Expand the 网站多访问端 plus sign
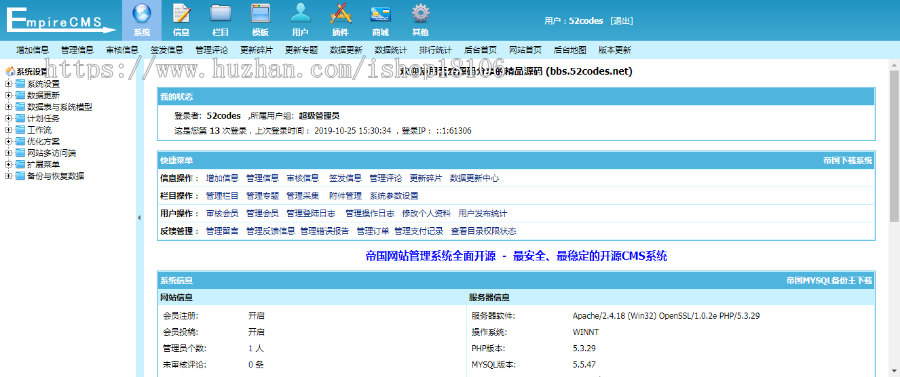This screenshot has height=377, width=900. pos(9,153)
